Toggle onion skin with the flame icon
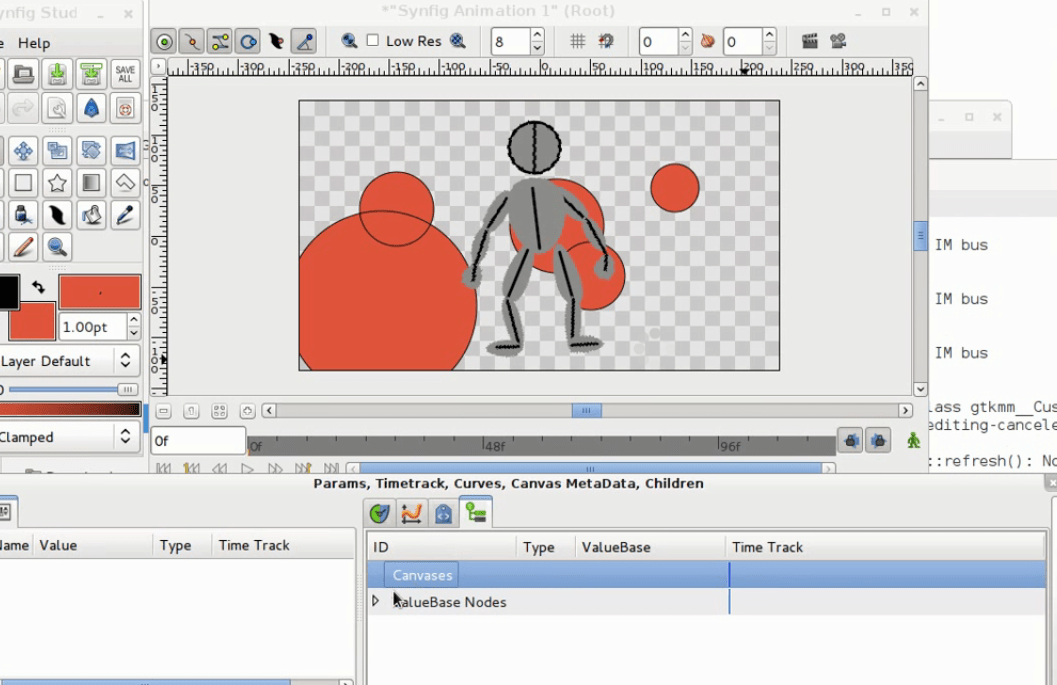1057x685 pixels. click(708, 41)
